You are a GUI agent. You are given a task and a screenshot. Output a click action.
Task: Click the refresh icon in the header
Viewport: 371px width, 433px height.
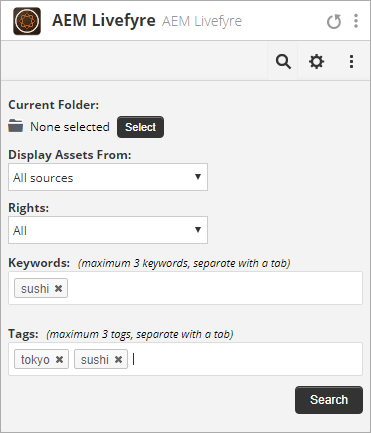[334, 22]
